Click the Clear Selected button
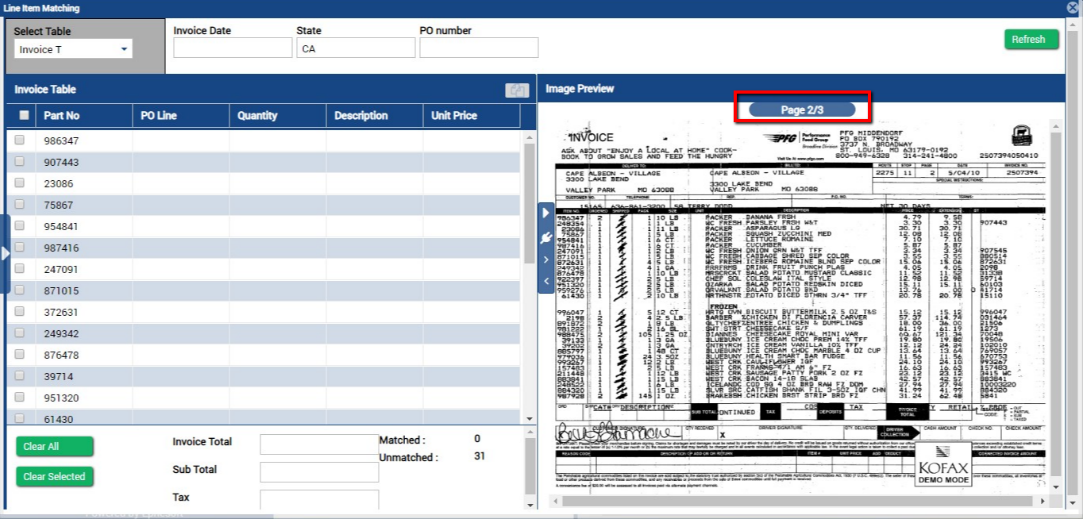This screenshot has height=519, width=1083. (55, 476)
